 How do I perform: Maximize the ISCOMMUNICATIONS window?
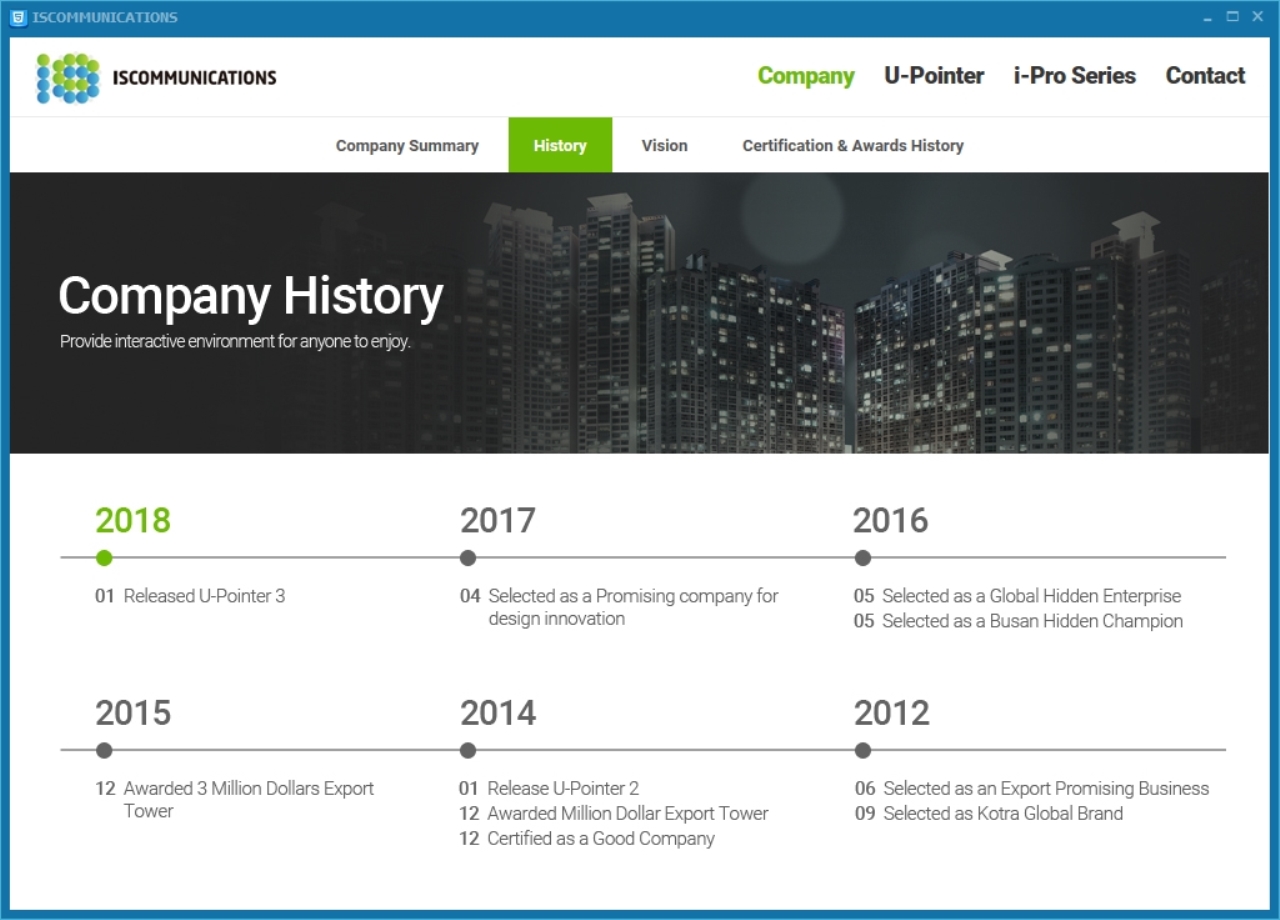(1233, 17)
